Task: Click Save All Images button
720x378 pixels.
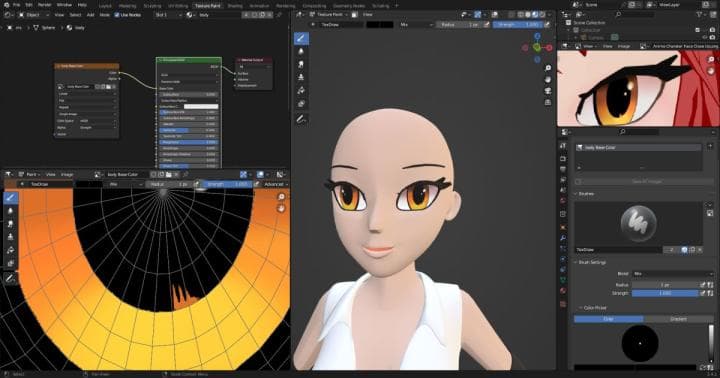Action: [646, 181]
